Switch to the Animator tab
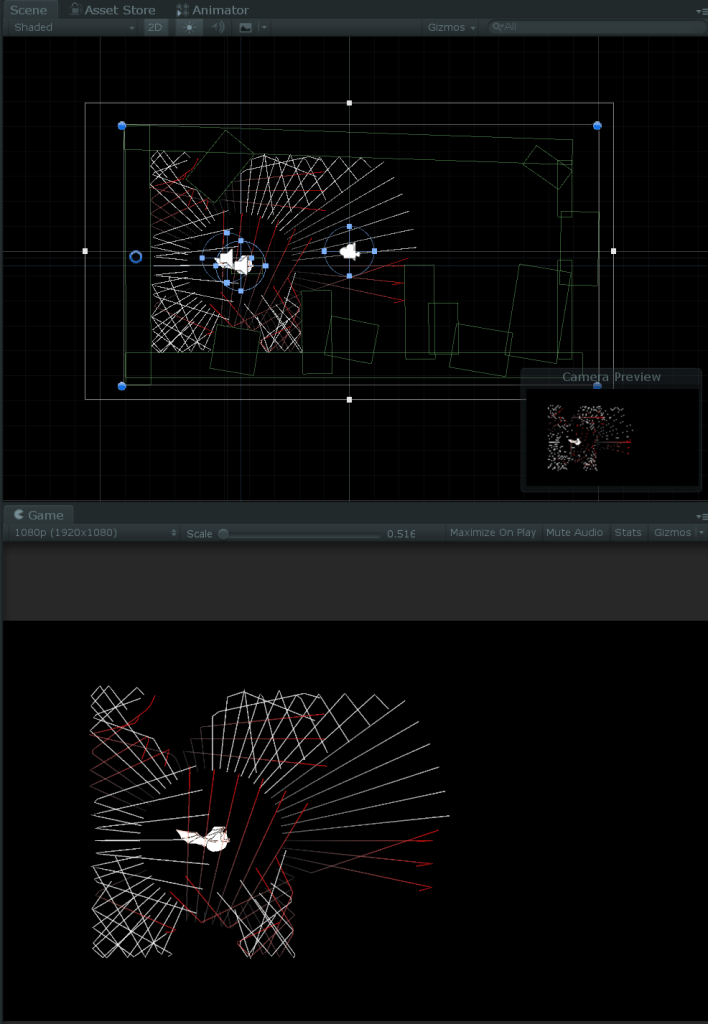 (x=212, y=10)
